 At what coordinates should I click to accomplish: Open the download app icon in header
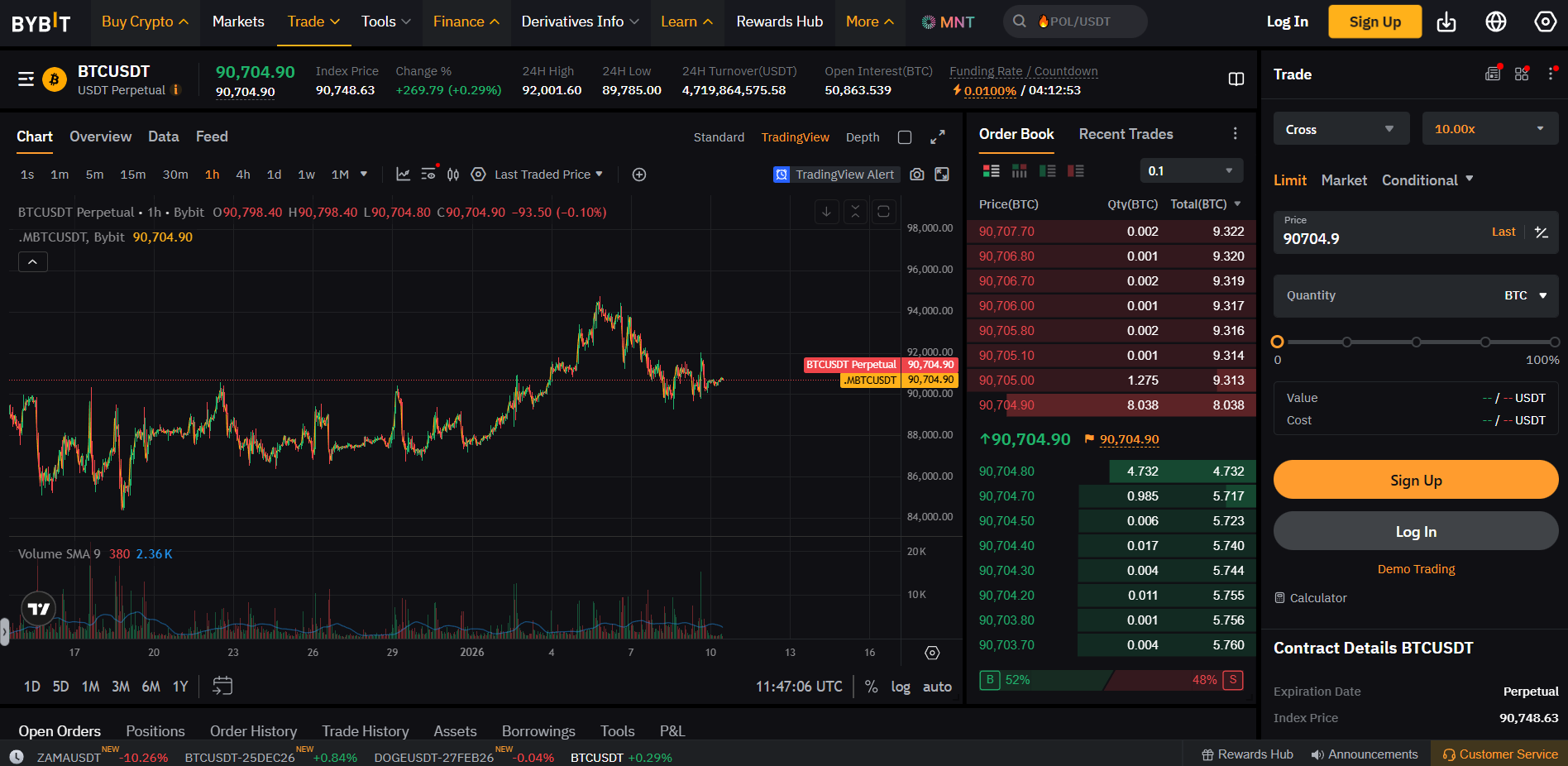[x=1446, y=22]
